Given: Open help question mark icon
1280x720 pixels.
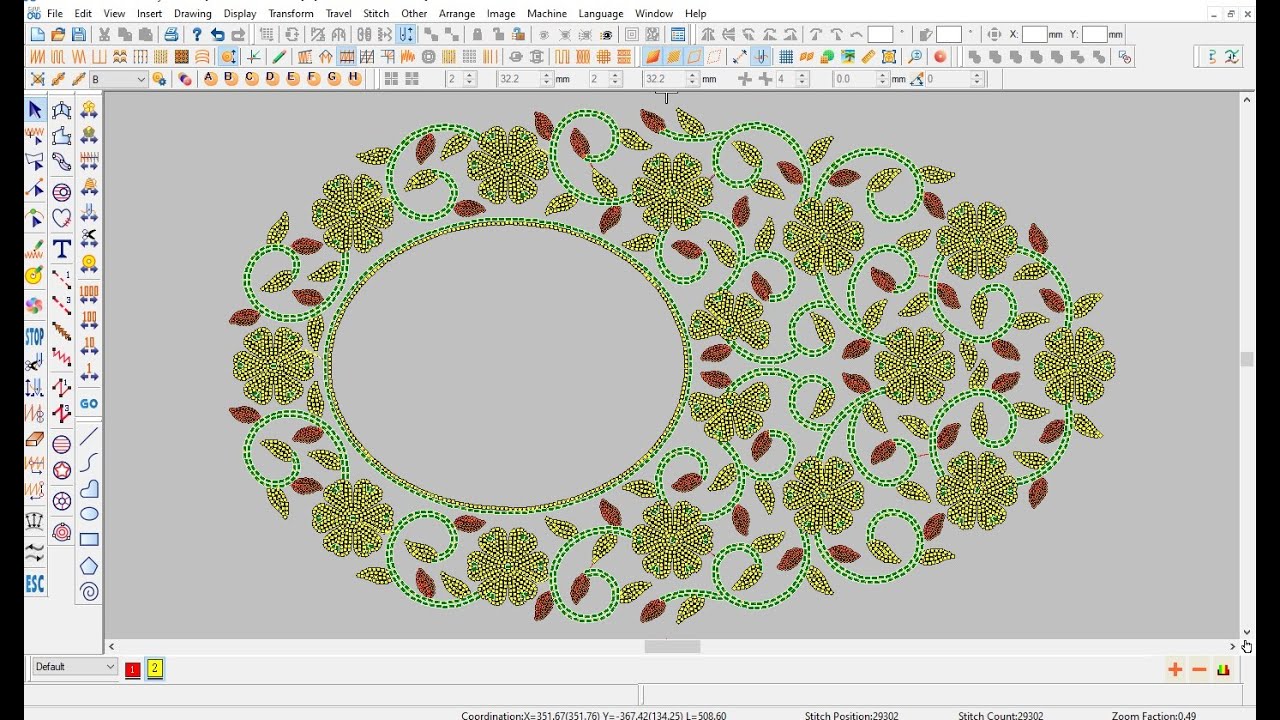Looking at the screenshot, I should tap(197, 34).
